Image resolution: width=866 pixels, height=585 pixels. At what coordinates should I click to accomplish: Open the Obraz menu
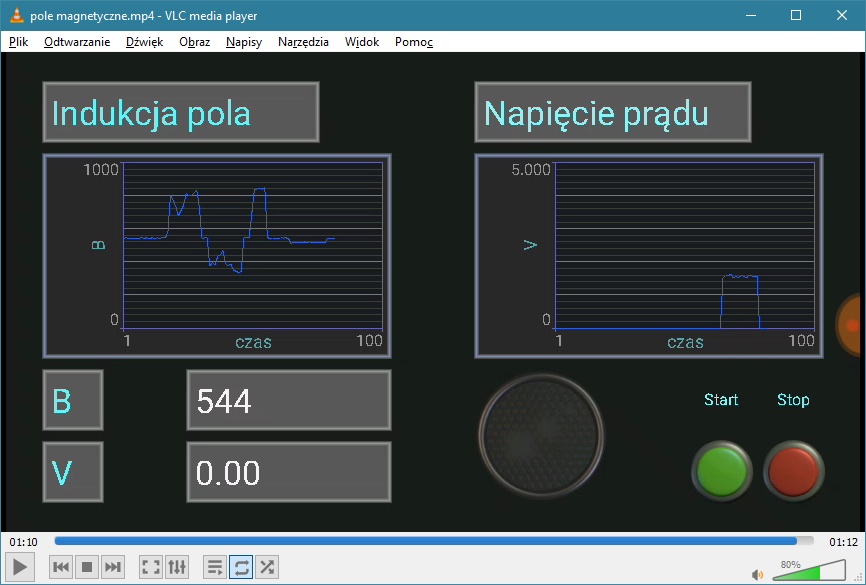pos(194,42)
